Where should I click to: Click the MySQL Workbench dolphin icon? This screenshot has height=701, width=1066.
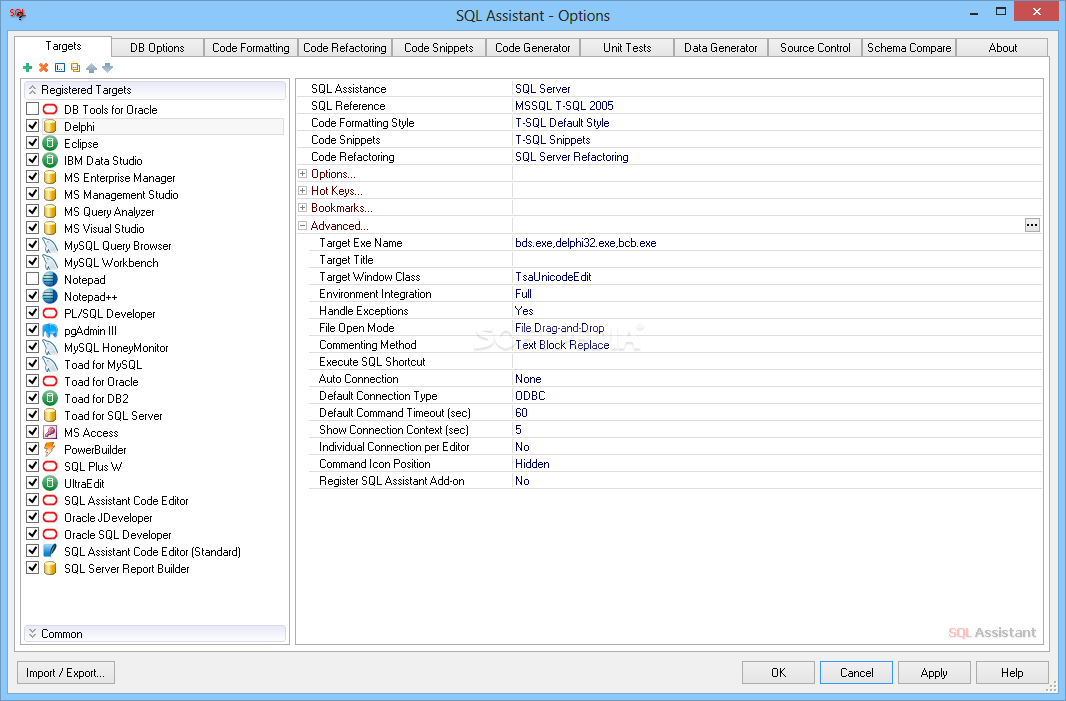coord(50,262)
